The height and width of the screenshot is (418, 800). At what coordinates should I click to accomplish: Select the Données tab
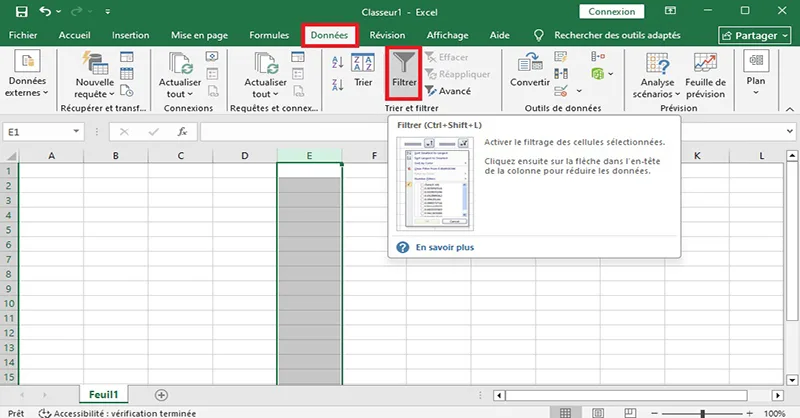(330, 35)
